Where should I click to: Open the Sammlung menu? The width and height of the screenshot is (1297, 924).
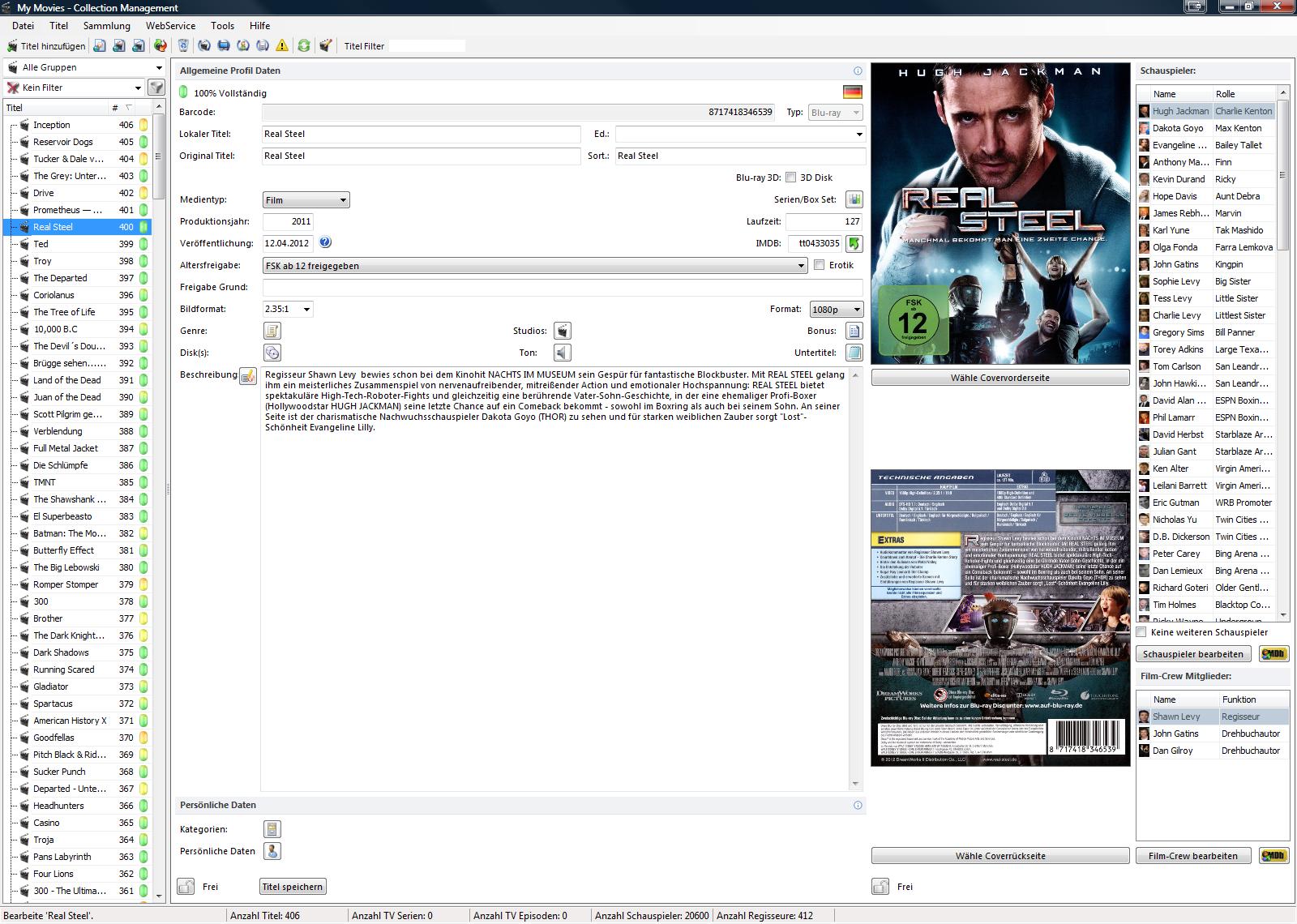tap(106, 26)
